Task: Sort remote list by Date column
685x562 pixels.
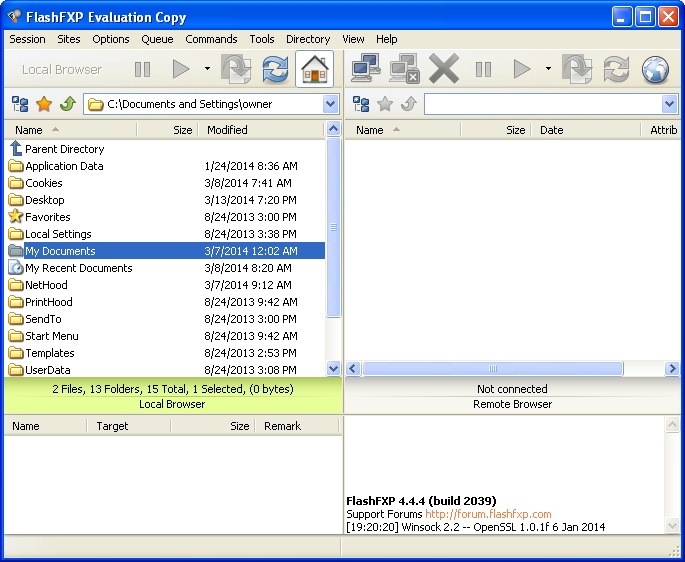Action: (585, 130)
